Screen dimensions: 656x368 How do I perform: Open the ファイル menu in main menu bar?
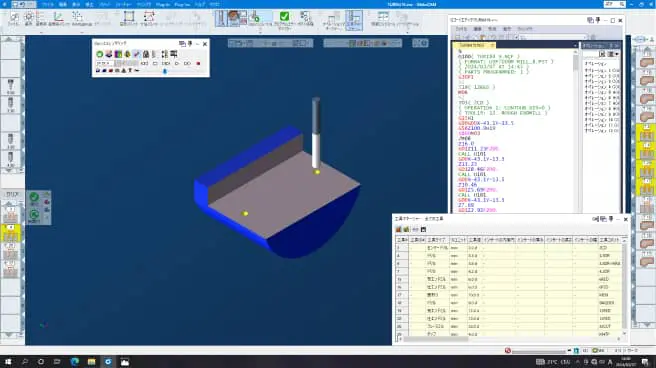[48, 5]
